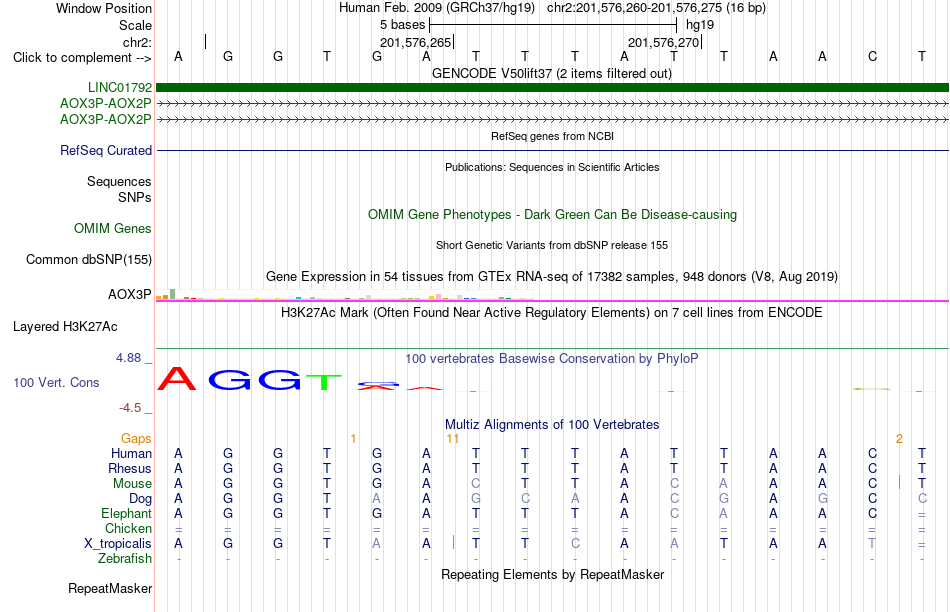This screenshot has height=612, width=950.
Task: Click the -4.5 lower conservation scale value
Action: 130,408
